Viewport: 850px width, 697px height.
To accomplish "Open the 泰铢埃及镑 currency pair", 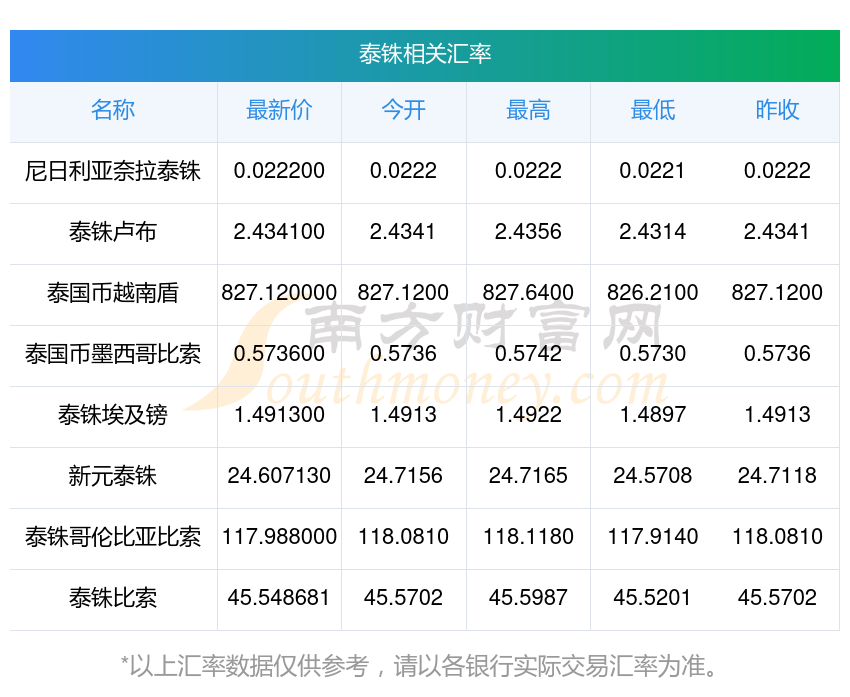I will pyautogui.click(x=113, y=415).
